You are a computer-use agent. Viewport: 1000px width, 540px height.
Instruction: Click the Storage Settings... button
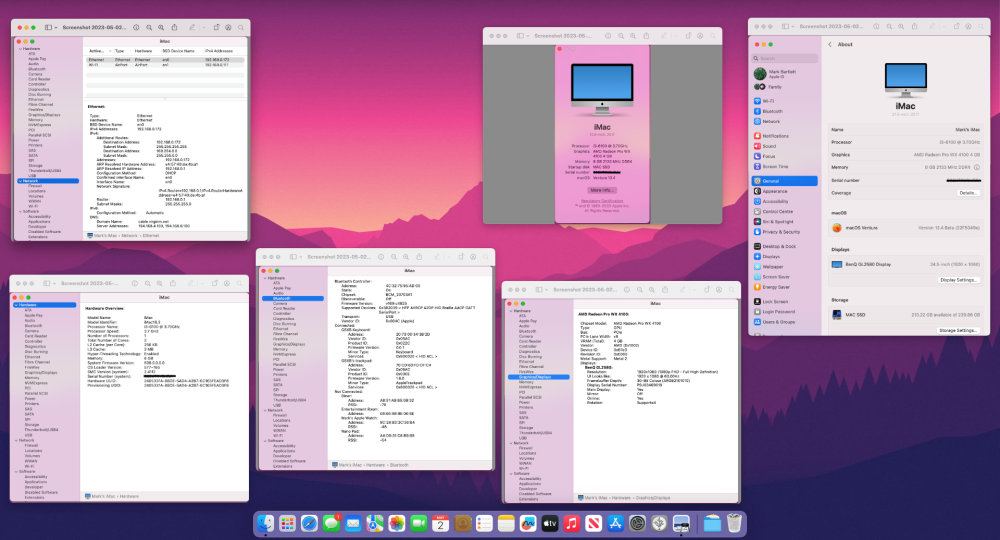(x=958, y=330)
